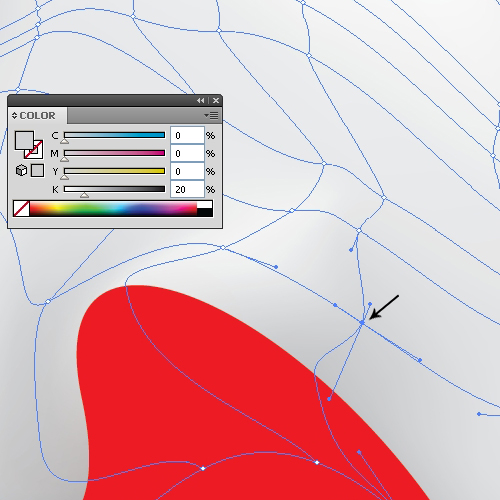Click the M percentage input field
Screen dimensions: 500x500
[x=187, y=153]
